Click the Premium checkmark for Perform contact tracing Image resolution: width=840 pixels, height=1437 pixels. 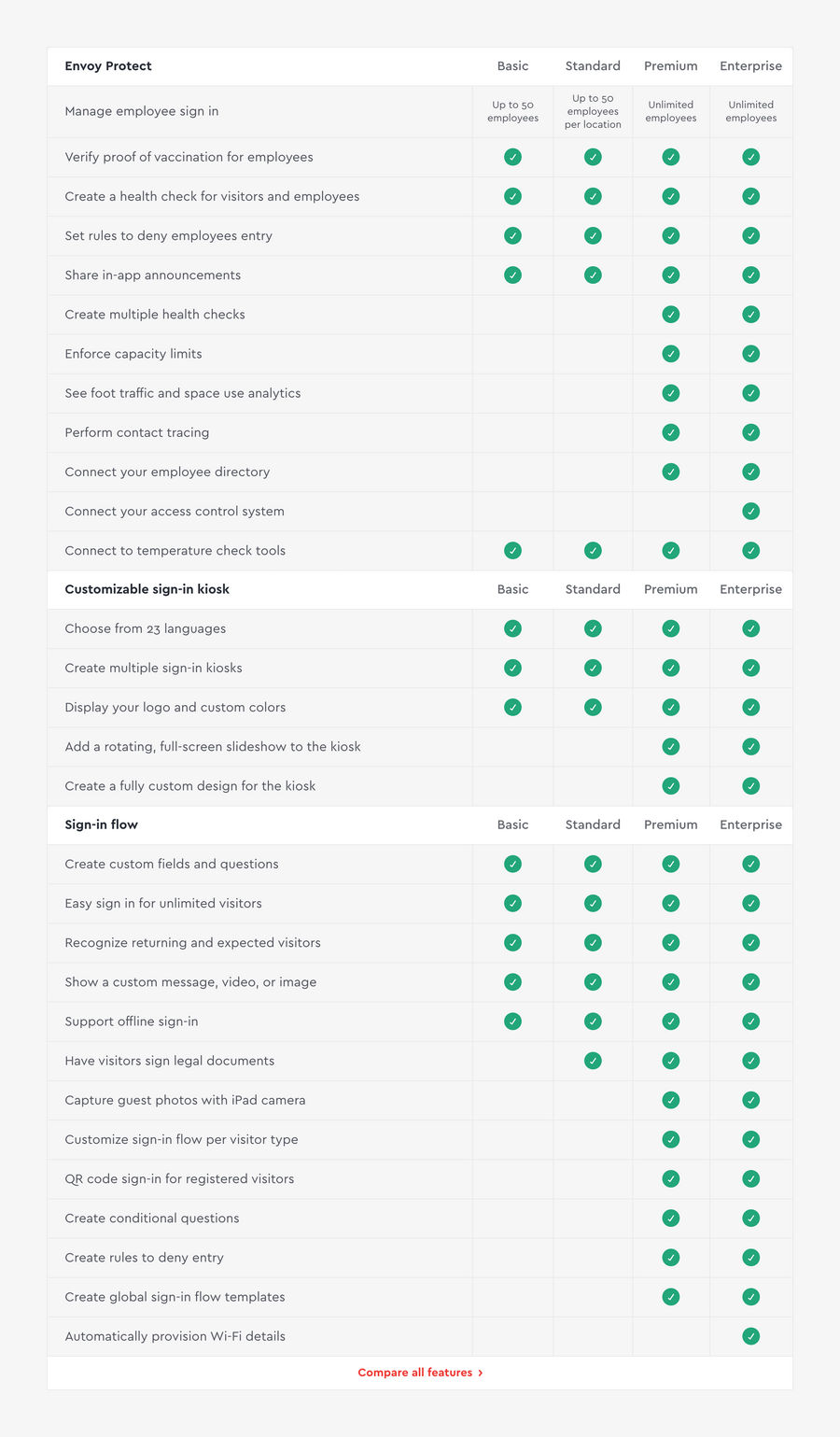tap(670, 432)
